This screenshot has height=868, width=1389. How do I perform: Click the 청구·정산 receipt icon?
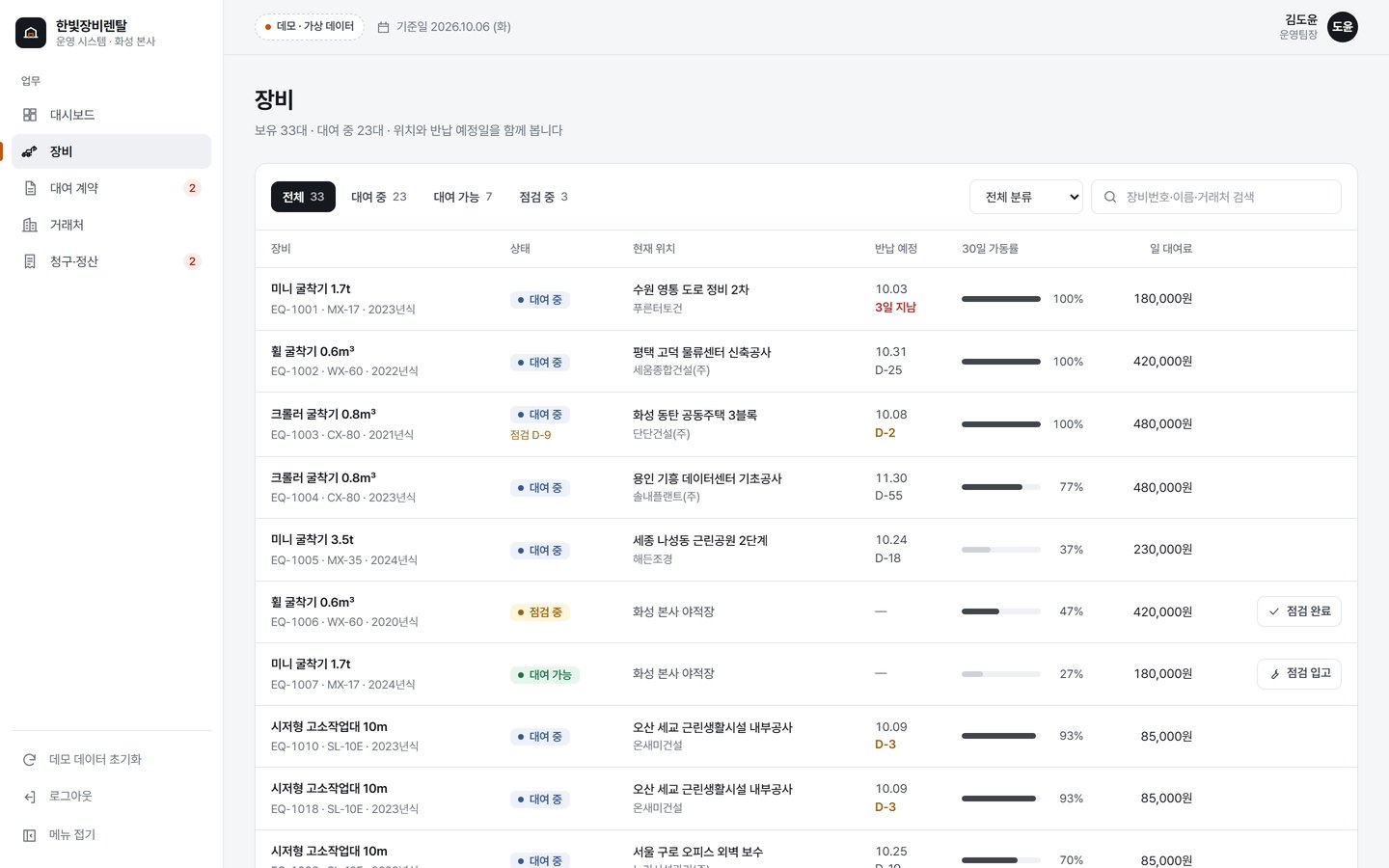(30, 261)
